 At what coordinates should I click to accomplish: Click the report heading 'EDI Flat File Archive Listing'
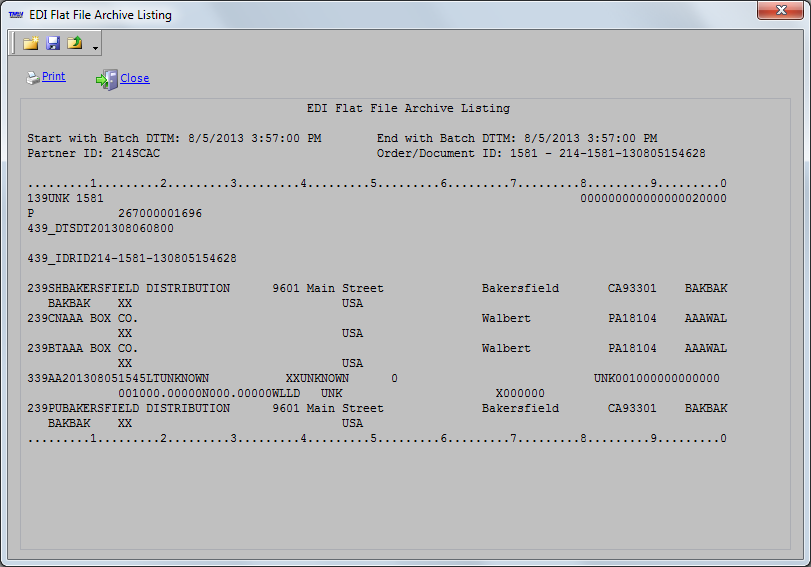(x=408, y=108)
